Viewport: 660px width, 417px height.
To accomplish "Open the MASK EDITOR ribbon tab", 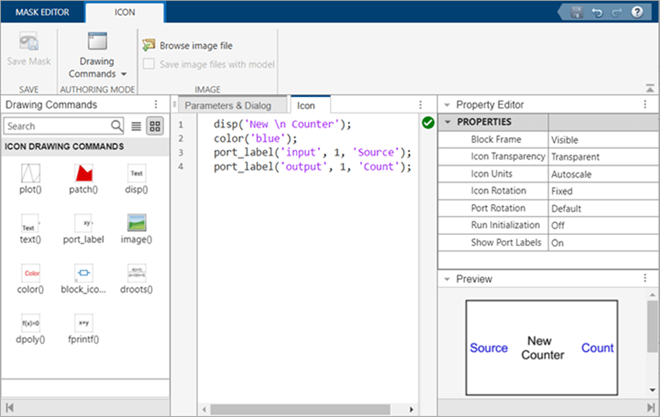I will (x=41, y=13).
